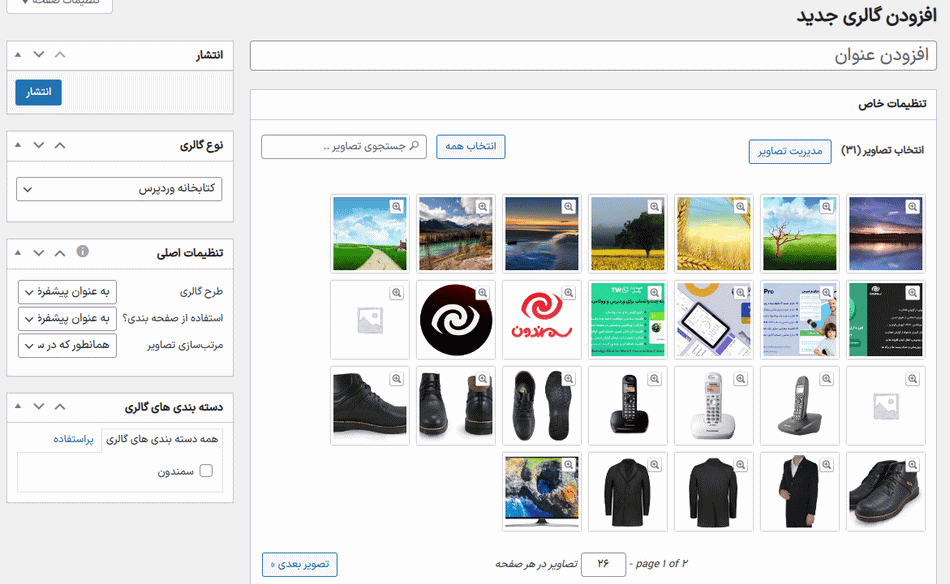Zoom the black cordless phone thumbnail

pos(654,379)
